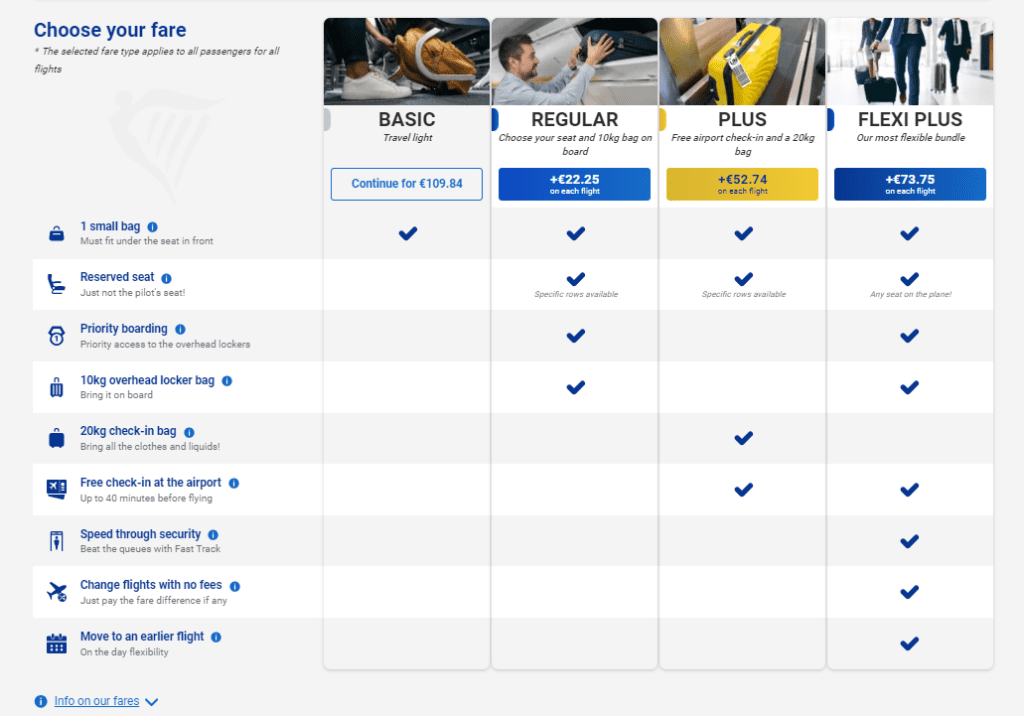Viewport: 1024px width, 716px height.
Task: Open info tooltip for Reserved seat
Action: 167,278
